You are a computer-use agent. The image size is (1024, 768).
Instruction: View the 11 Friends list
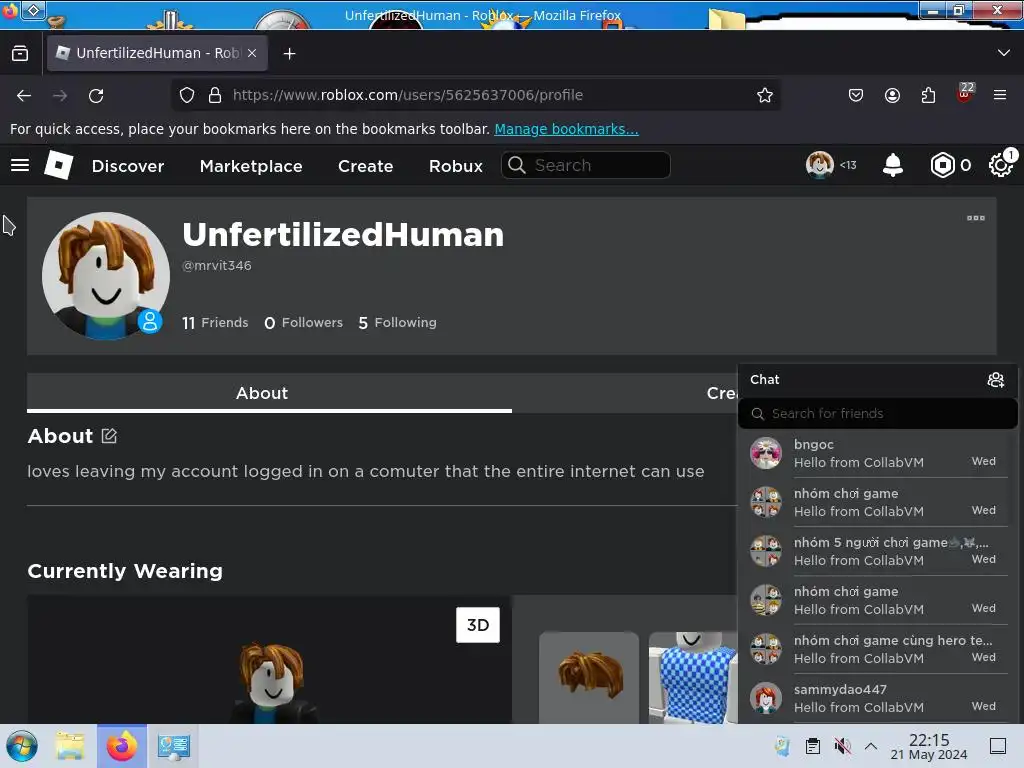(x=215, y=323)
